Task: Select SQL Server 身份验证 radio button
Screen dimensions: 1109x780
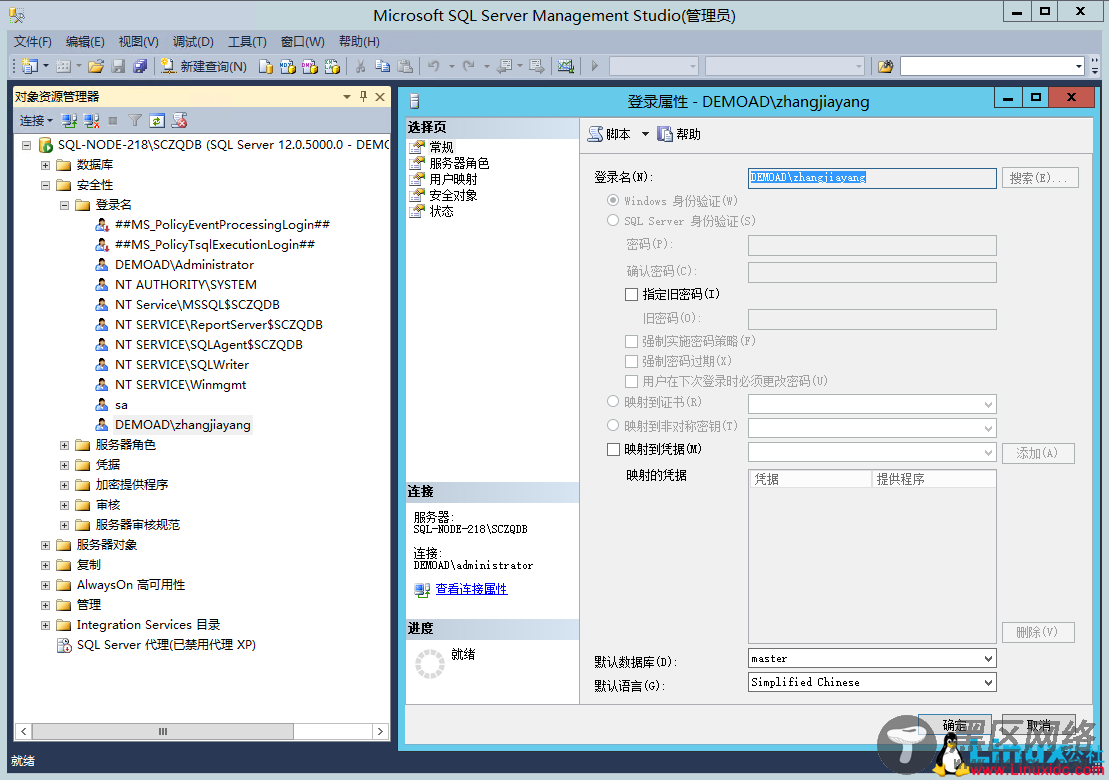Action: (x=613, y=221)
